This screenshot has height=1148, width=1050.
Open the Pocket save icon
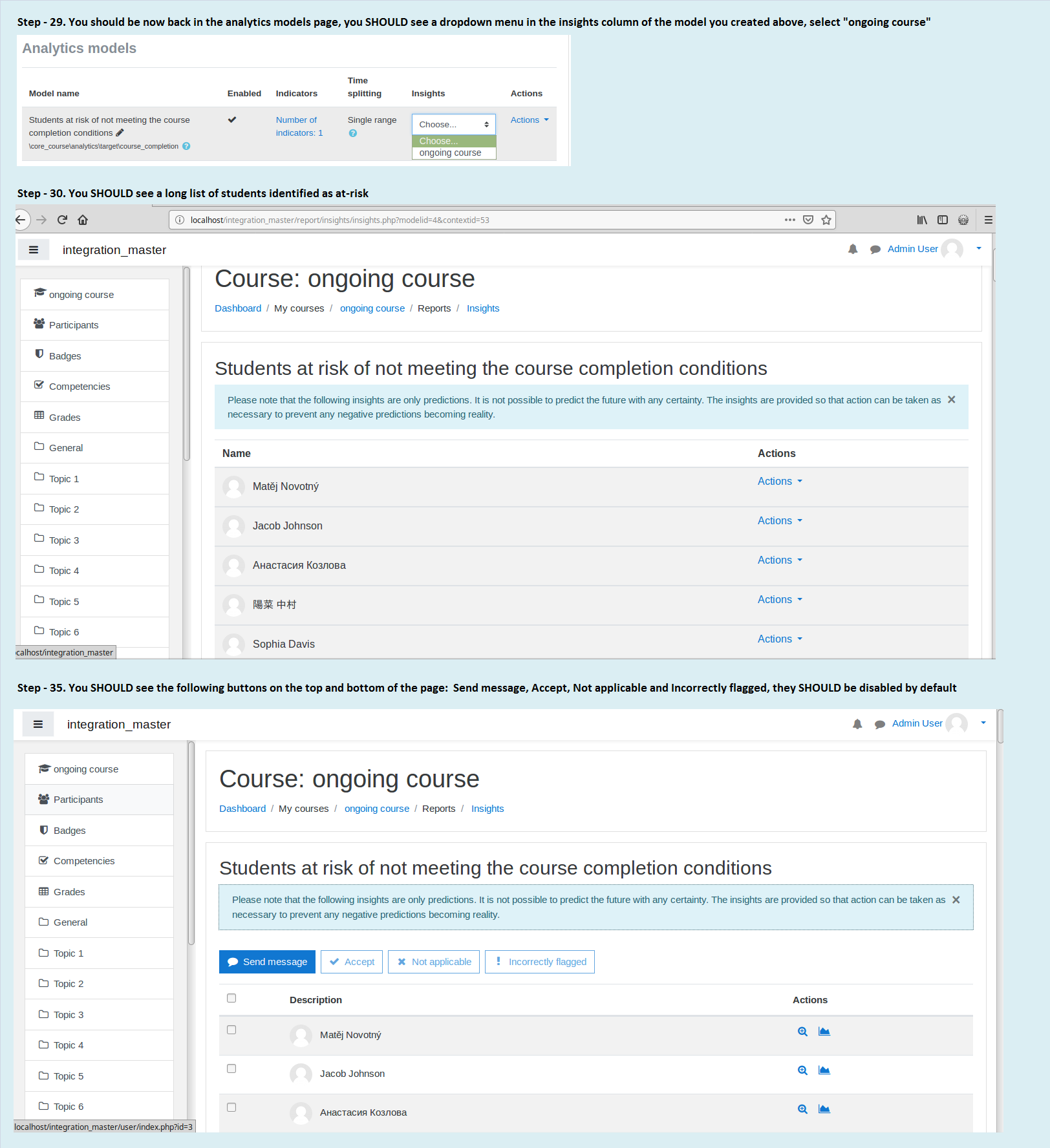[x=808, y=220]
